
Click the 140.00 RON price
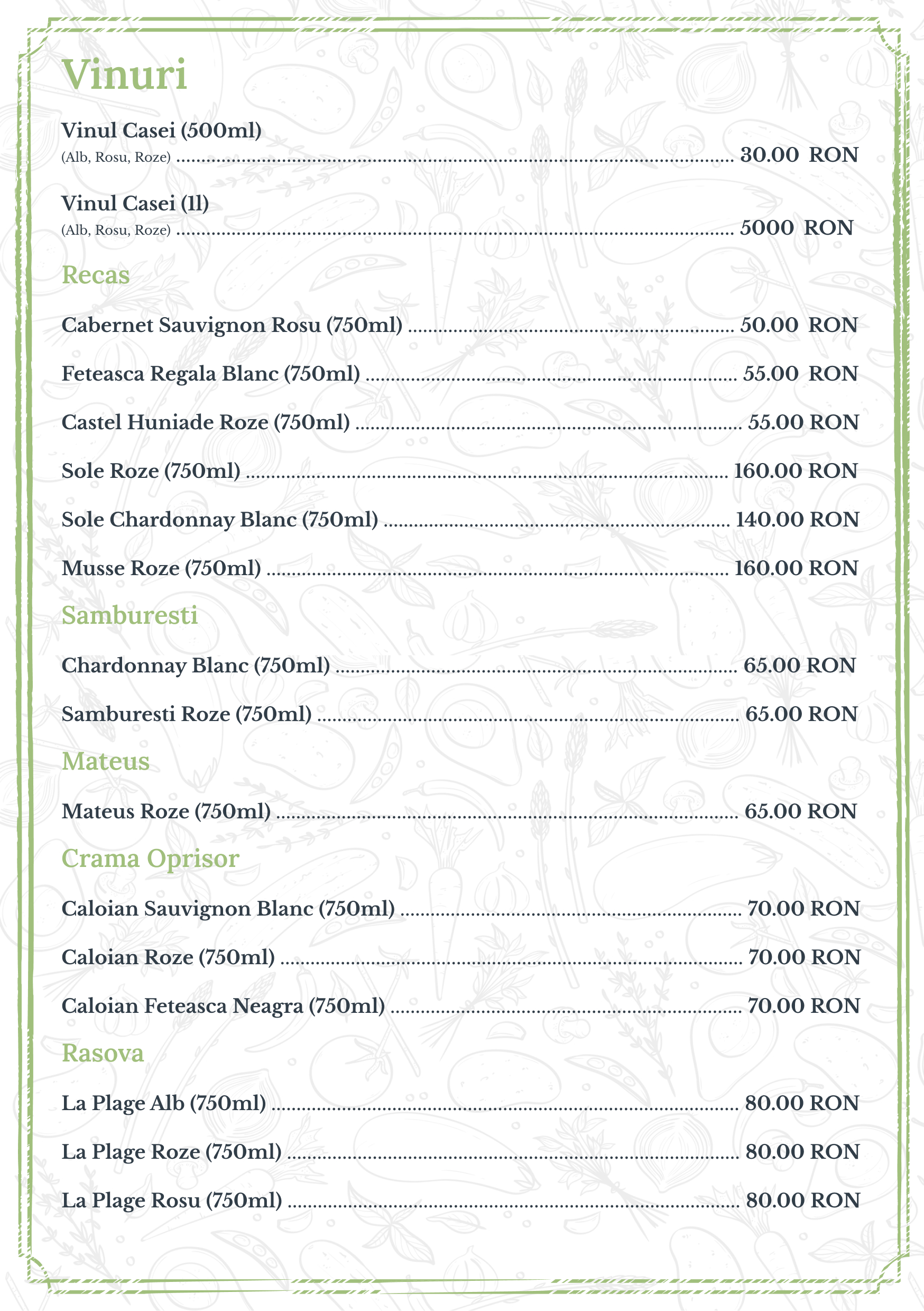point(797,520)
